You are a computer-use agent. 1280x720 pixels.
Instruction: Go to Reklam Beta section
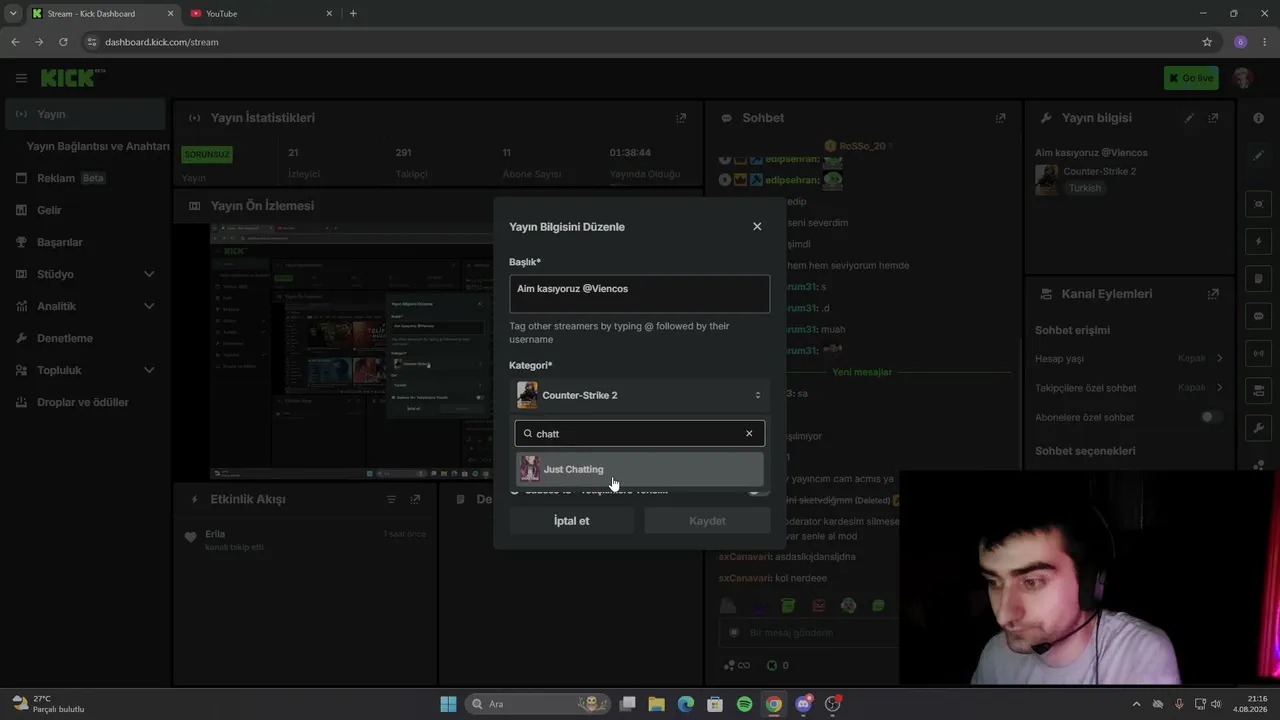(83, 178)
